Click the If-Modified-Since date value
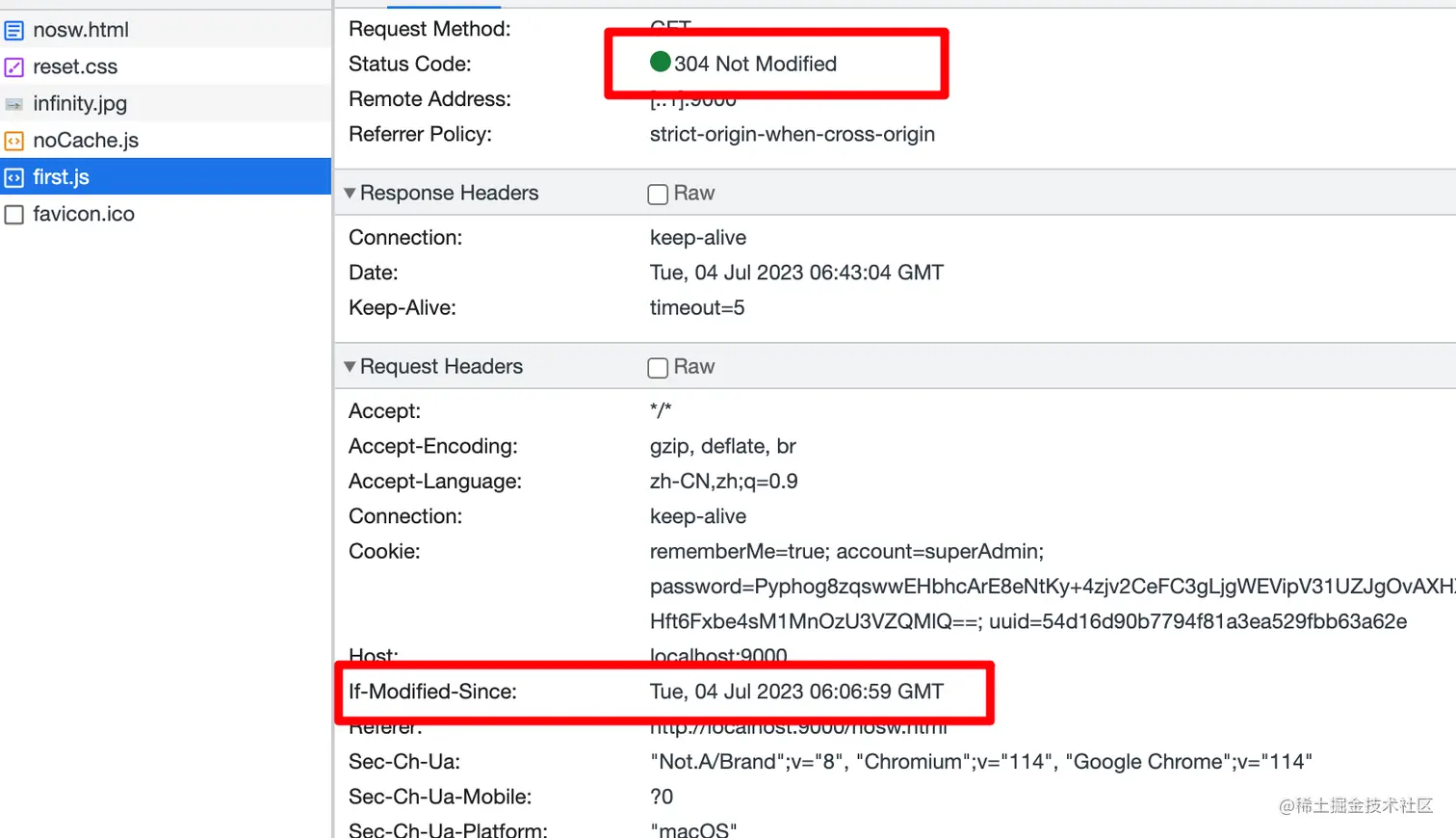Image resolution: width=1456 pixels, height=838 pixels. 796,692
